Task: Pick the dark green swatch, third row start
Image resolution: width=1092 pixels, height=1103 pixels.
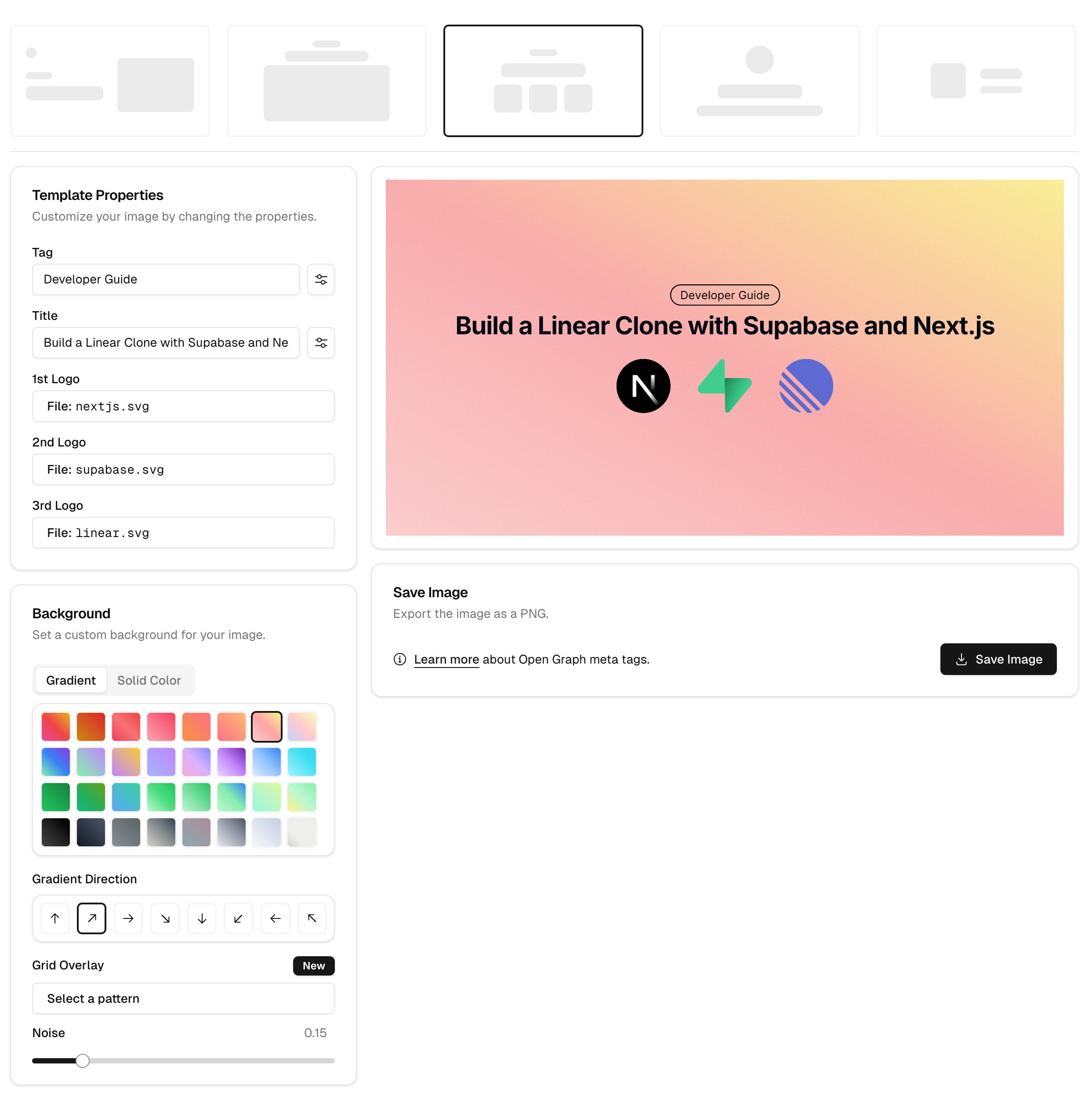Action: [x=56, y=797]
